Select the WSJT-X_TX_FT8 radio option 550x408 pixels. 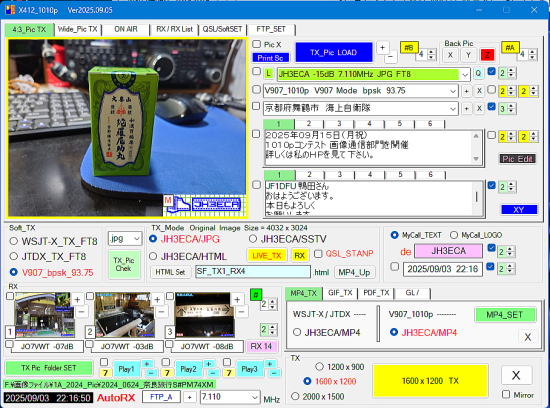click(x=14, y=241)
